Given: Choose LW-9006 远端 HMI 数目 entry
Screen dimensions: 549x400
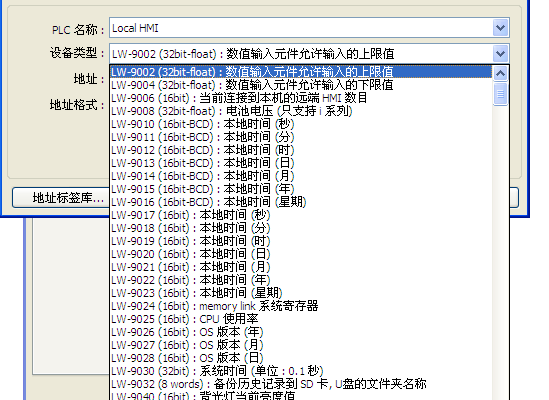Looking at the screenshot, I should coord(301,98).
